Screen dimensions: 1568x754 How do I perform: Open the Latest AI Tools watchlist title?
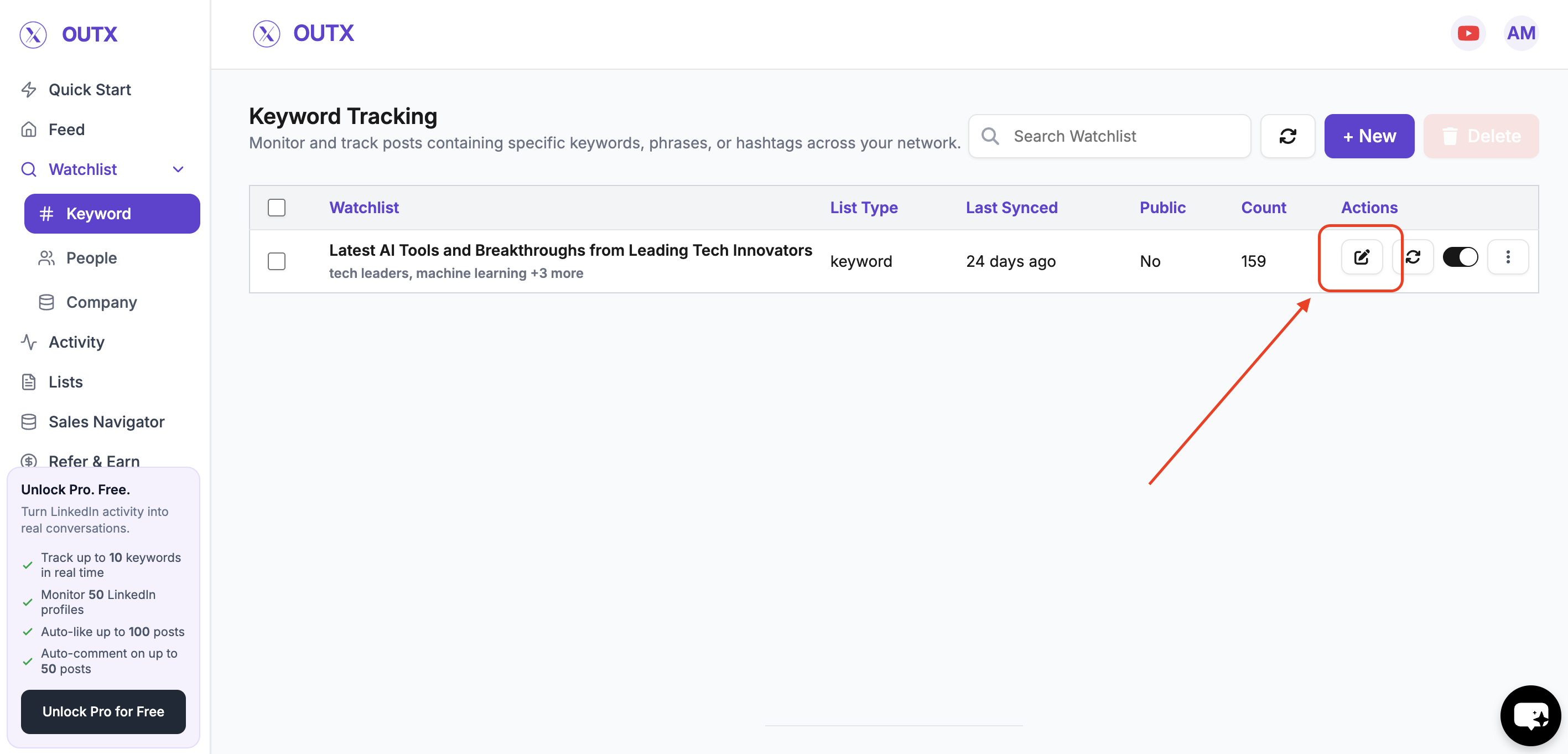pos(570,250)
